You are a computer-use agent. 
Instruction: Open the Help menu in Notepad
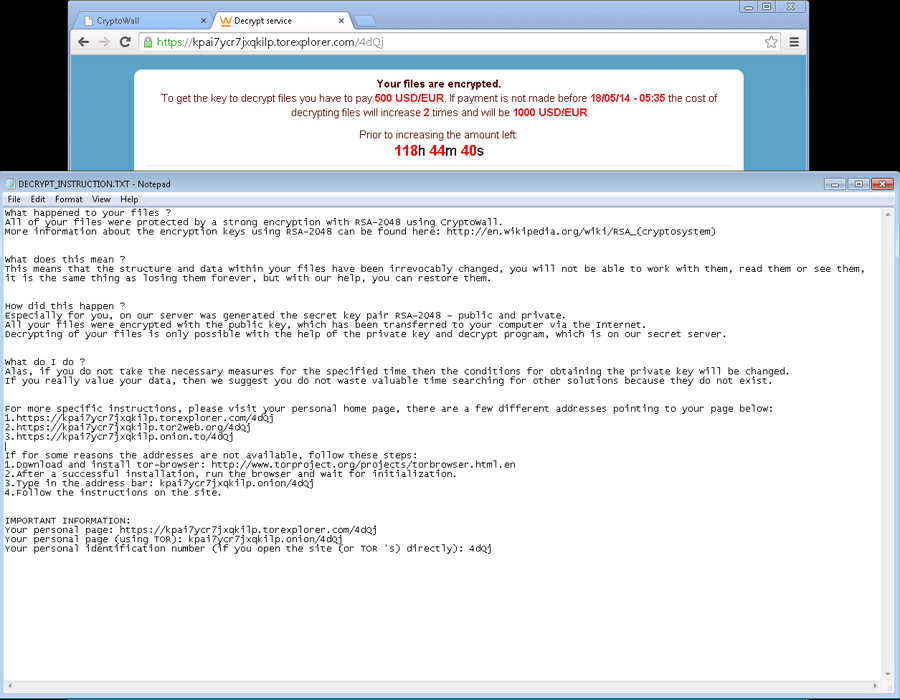pyautogui.click(x=129, y=199)
